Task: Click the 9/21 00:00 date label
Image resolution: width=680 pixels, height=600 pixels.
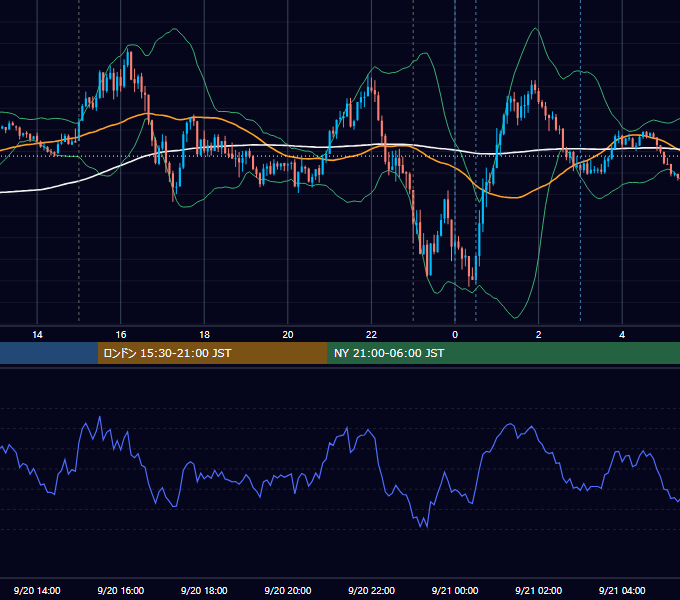Action: click(455, 590)
